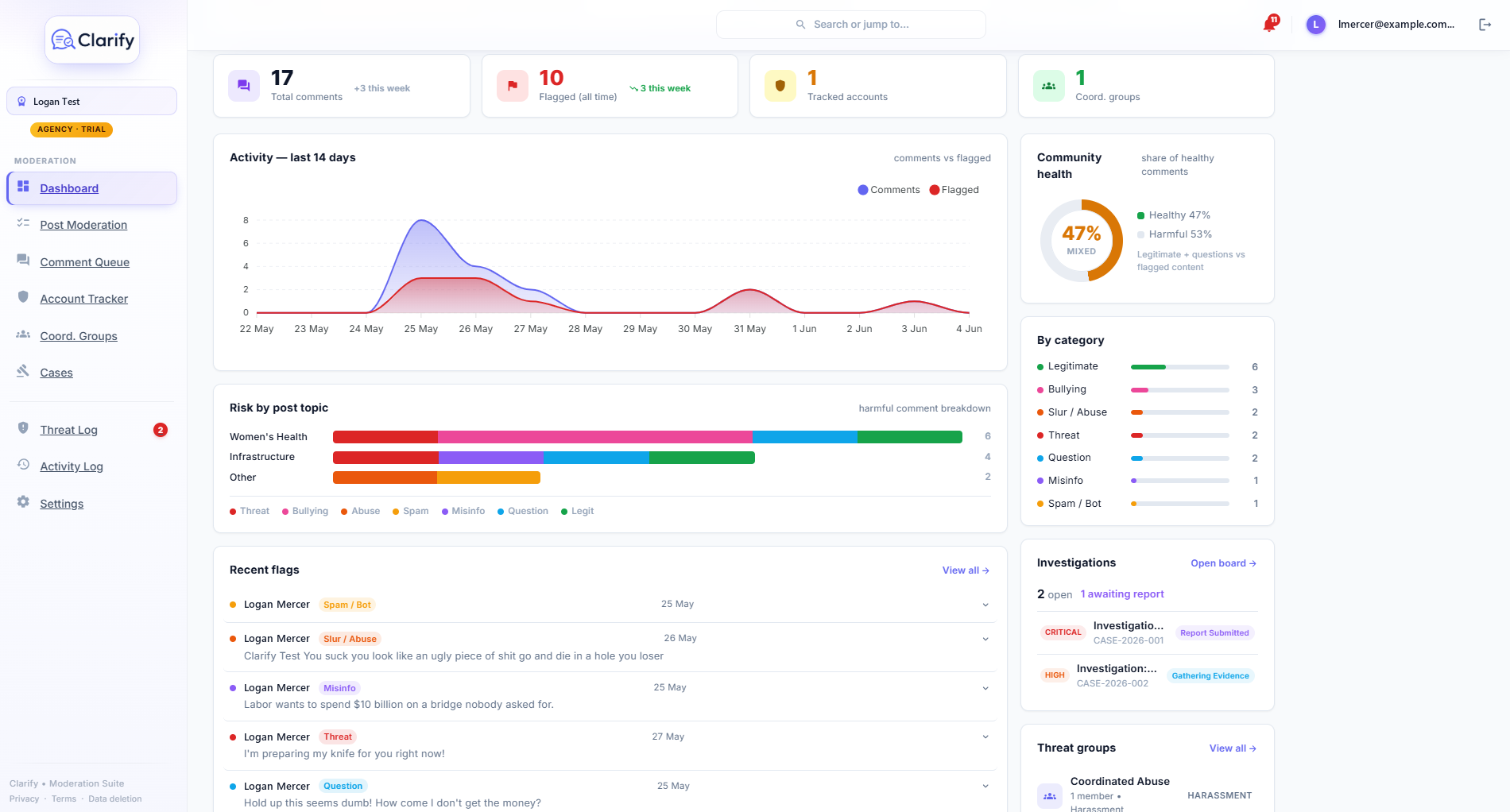Click Open board in Investigations
This screenshot has height=812, width=1510.
(1223, 563)
